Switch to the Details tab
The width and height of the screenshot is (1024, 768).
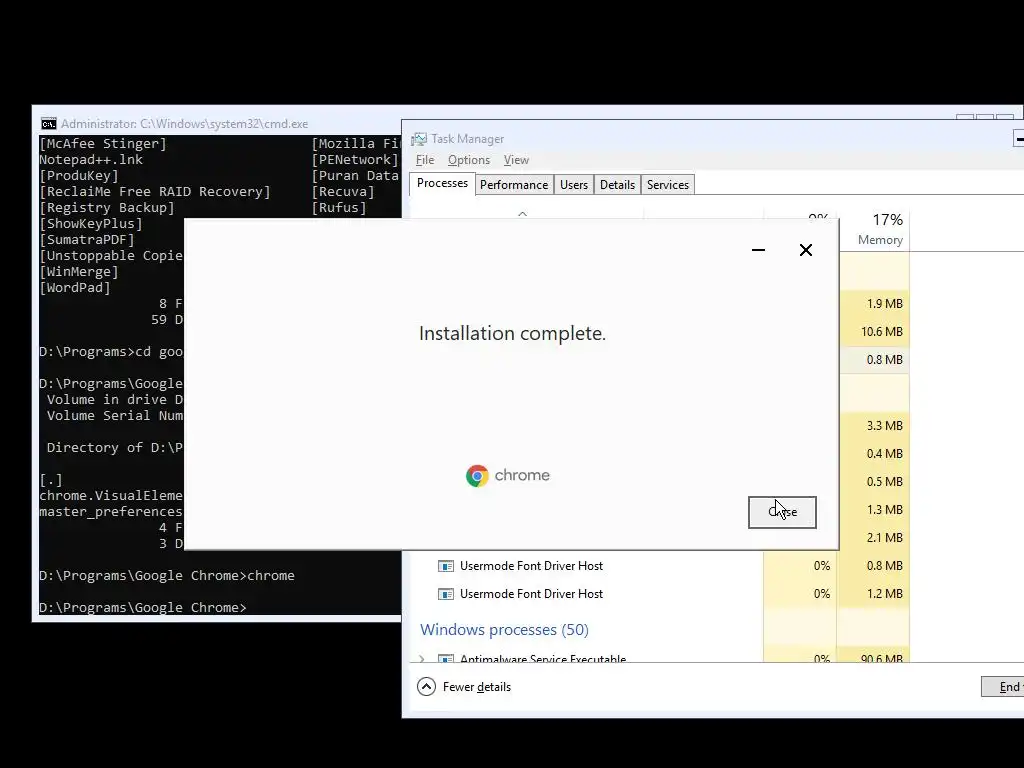pos(617,185)
